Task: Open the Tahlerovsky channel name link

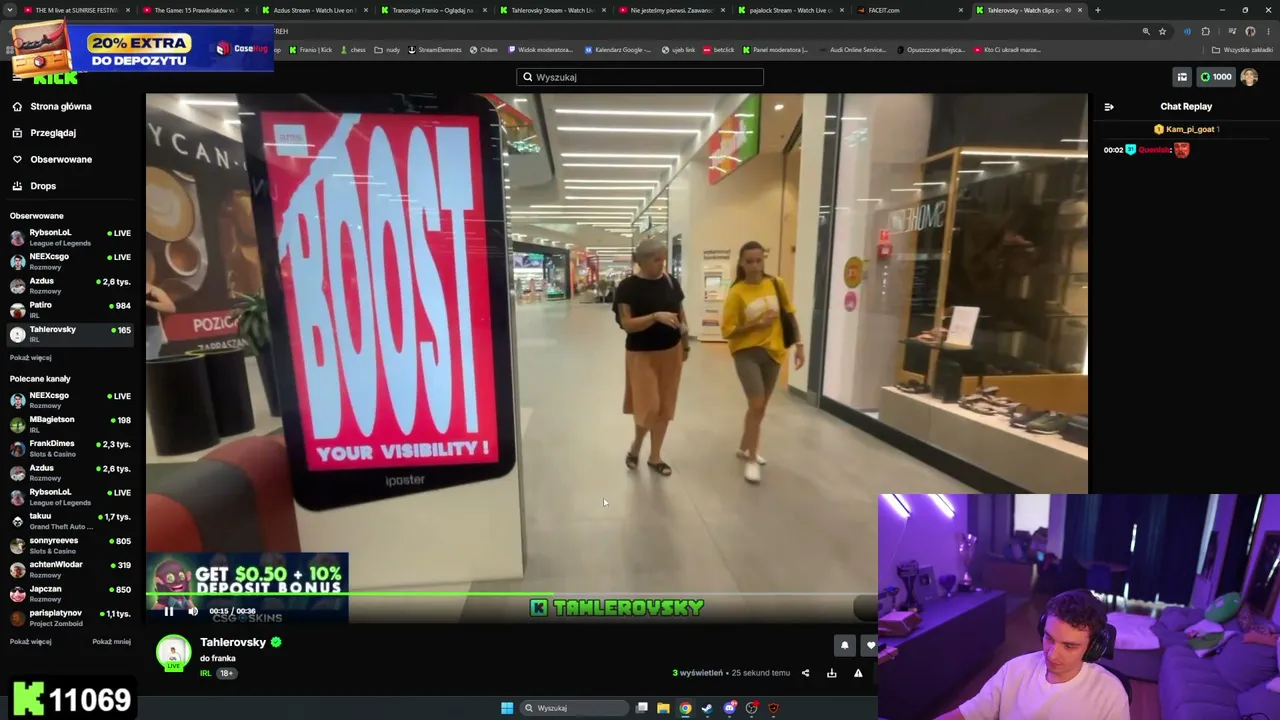Action: coord(233,642)
